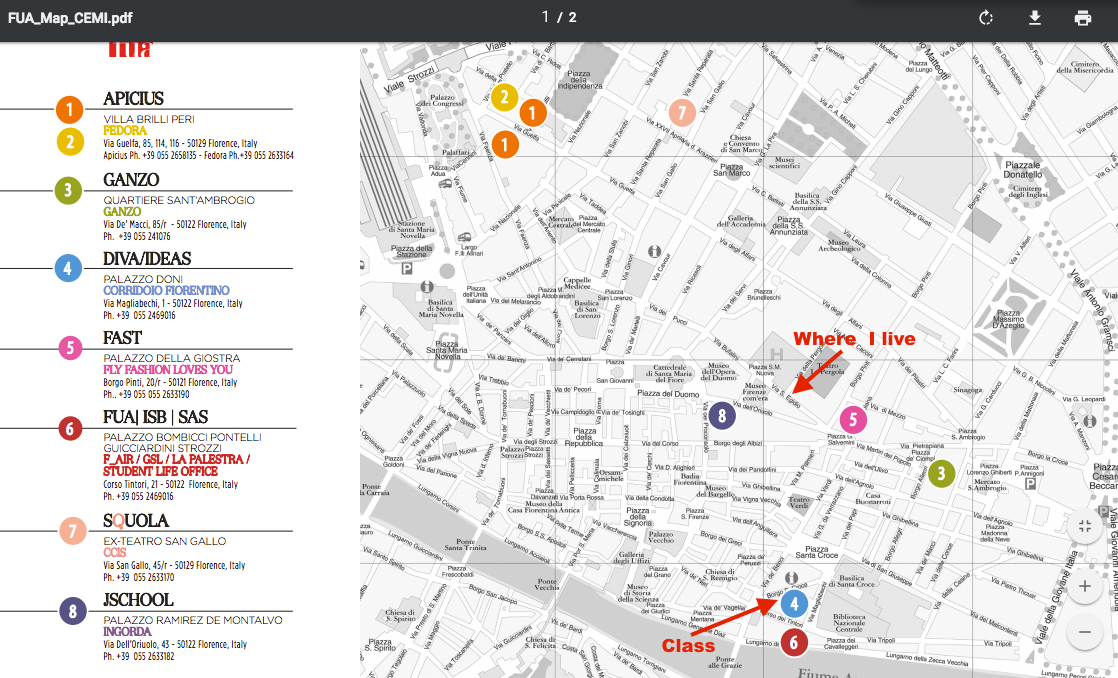Click salmon circle 7 in the legend
The height and width of the screenshot is (678, 1118).
pos(72,531)
